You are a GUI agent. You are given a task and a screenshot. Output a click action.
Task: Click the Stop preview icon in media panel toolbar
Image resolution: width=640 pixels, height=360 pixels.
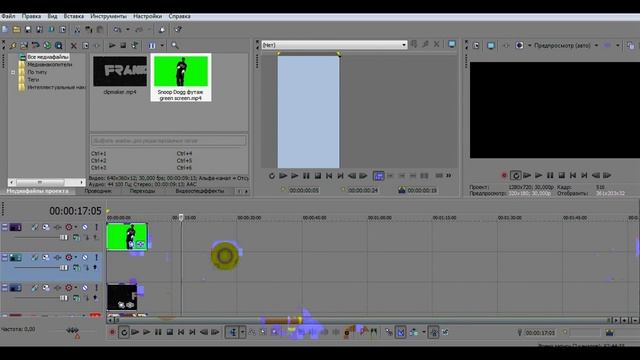123,45
